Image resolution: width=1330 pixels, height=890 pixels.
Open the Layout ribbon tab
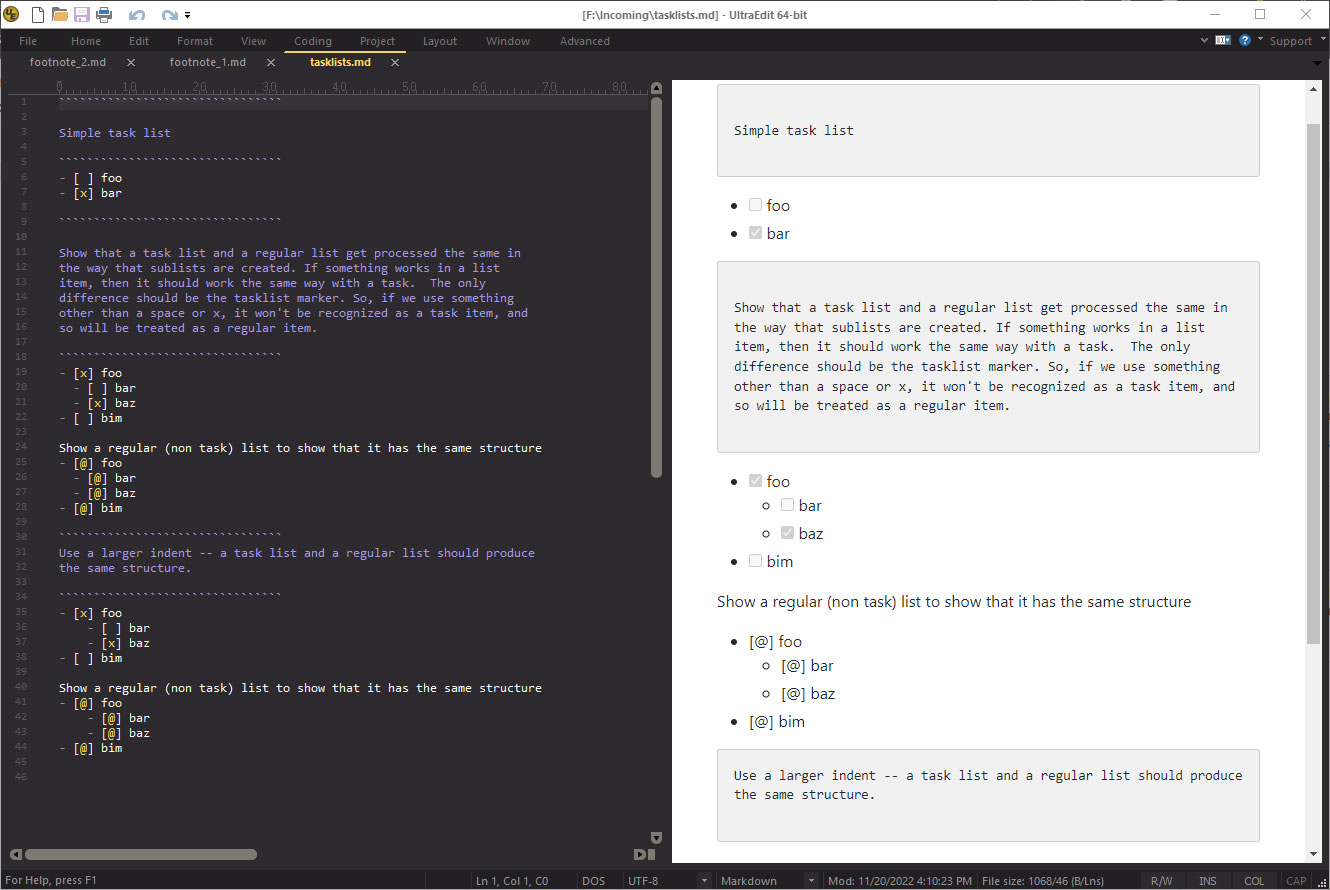440,41
